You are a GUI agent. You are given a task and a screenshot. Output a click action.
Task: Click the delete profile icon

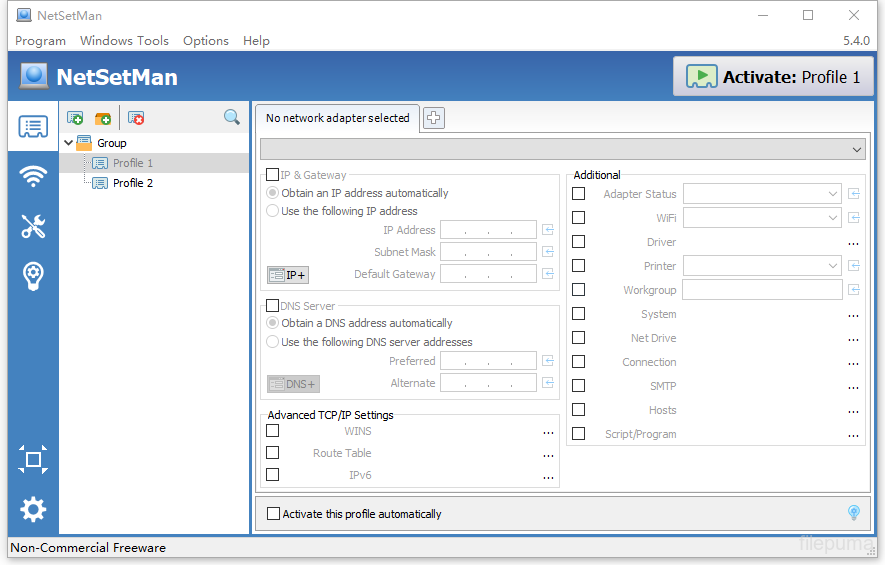136,118
